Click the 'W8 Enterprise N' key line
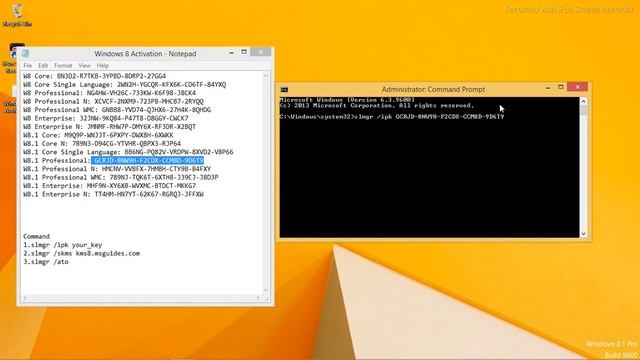 pos(109,127)
